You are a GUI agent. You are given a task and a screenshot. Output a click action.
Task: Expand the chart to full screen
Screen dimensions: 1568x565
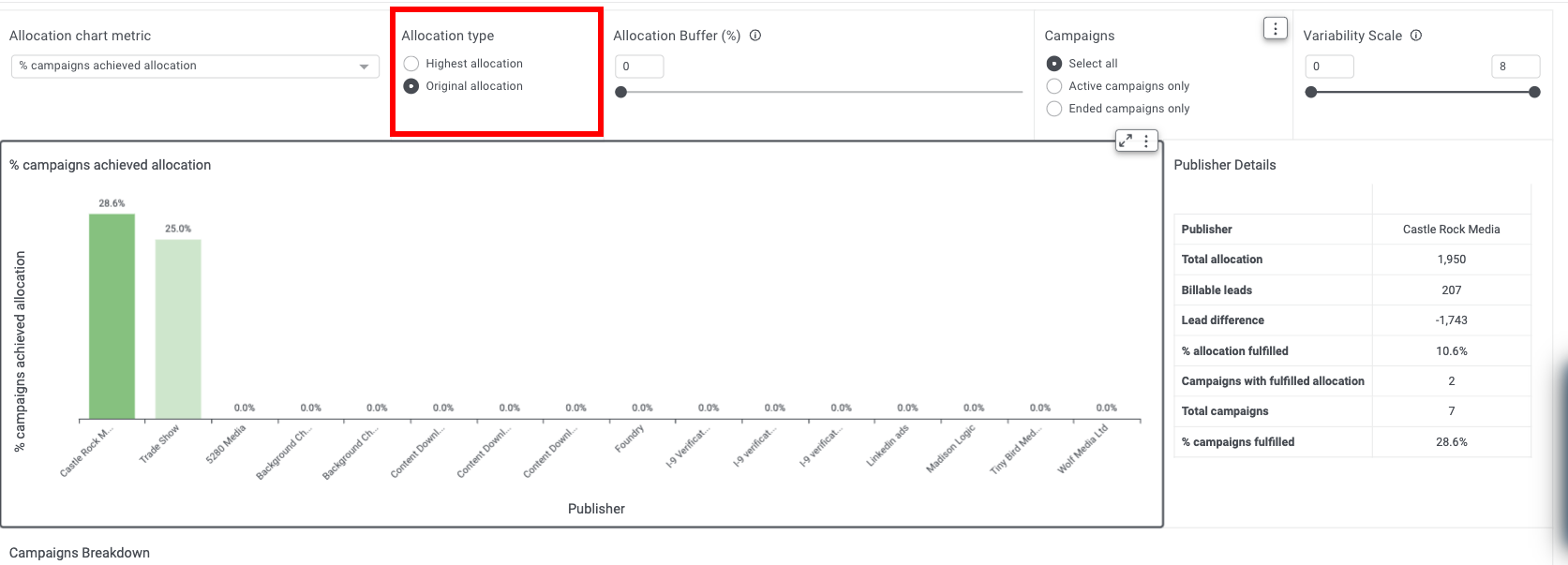pyautogui.click(x=1126, y=141)
